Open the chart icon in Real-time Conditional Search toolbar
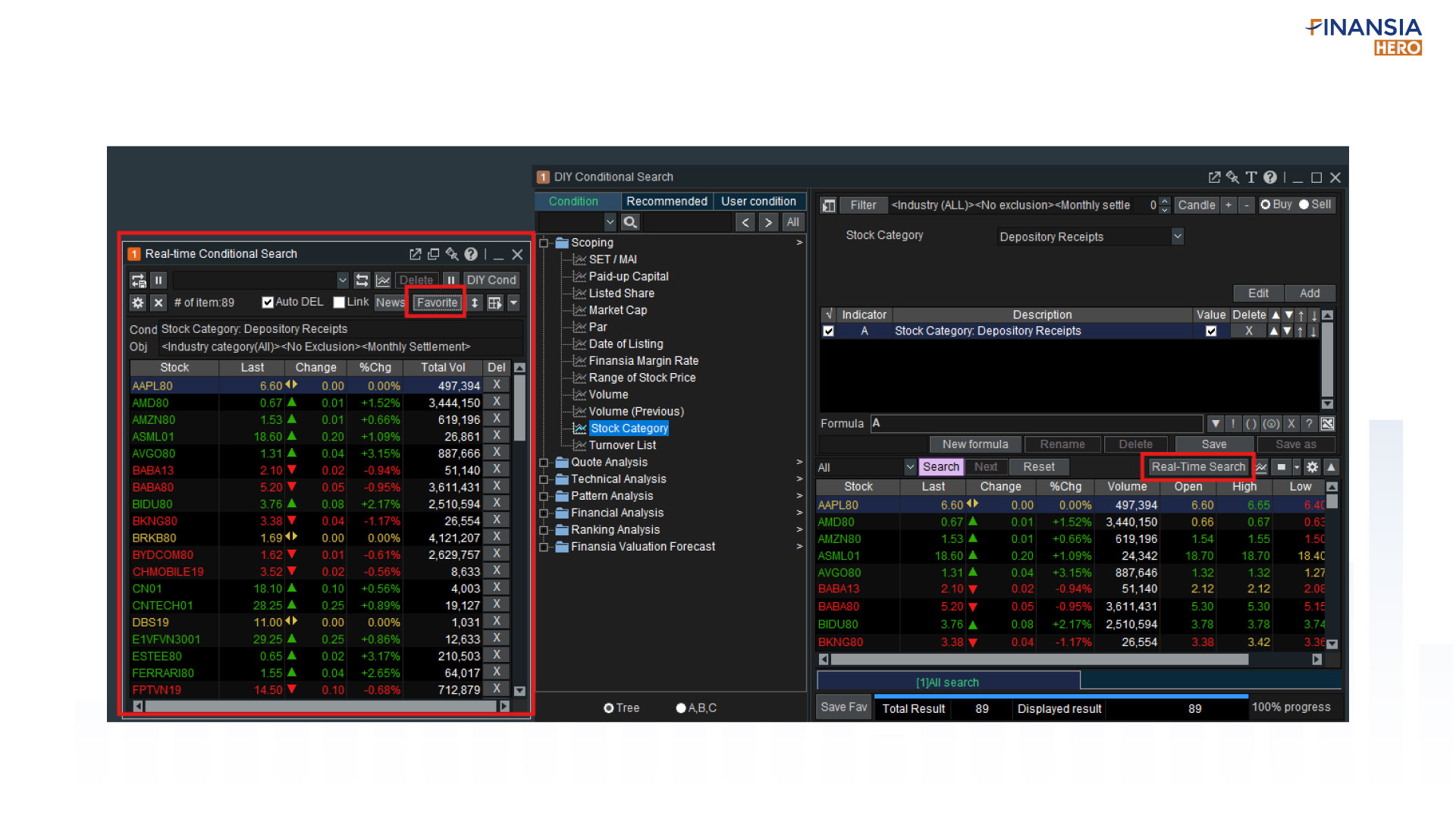 point(383,281)
